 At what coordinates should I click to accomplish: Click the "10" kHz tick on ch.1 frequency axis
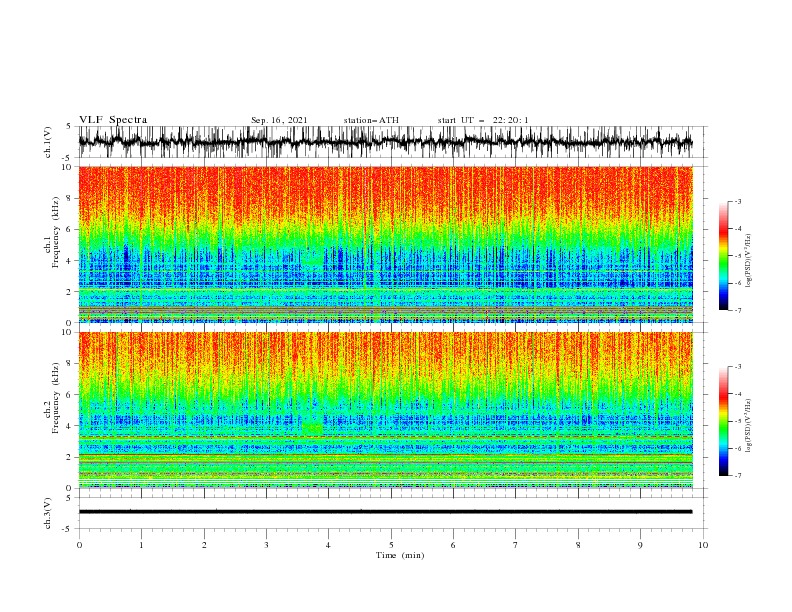67,167
